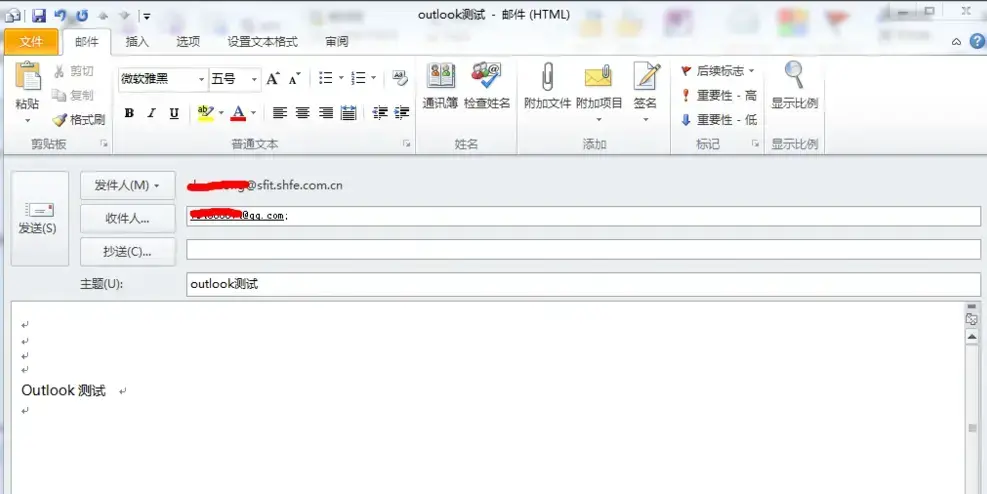Image resolution: width=987 pixels, height=494 pixels.
Task: Click 复制 copy button
Action: 74,95
